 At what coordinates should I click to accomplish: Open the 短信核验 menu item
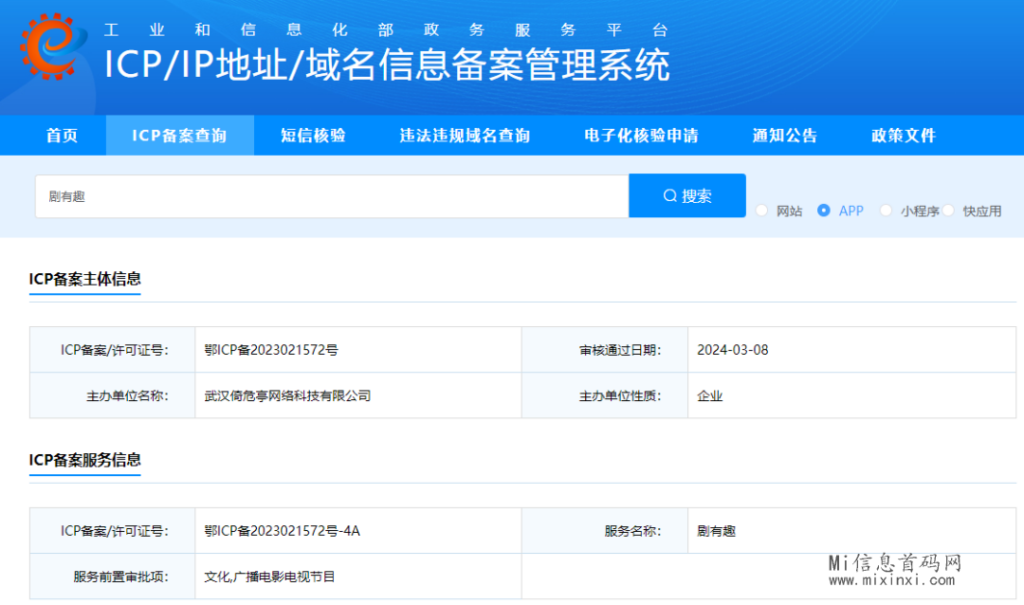(313, 136)
